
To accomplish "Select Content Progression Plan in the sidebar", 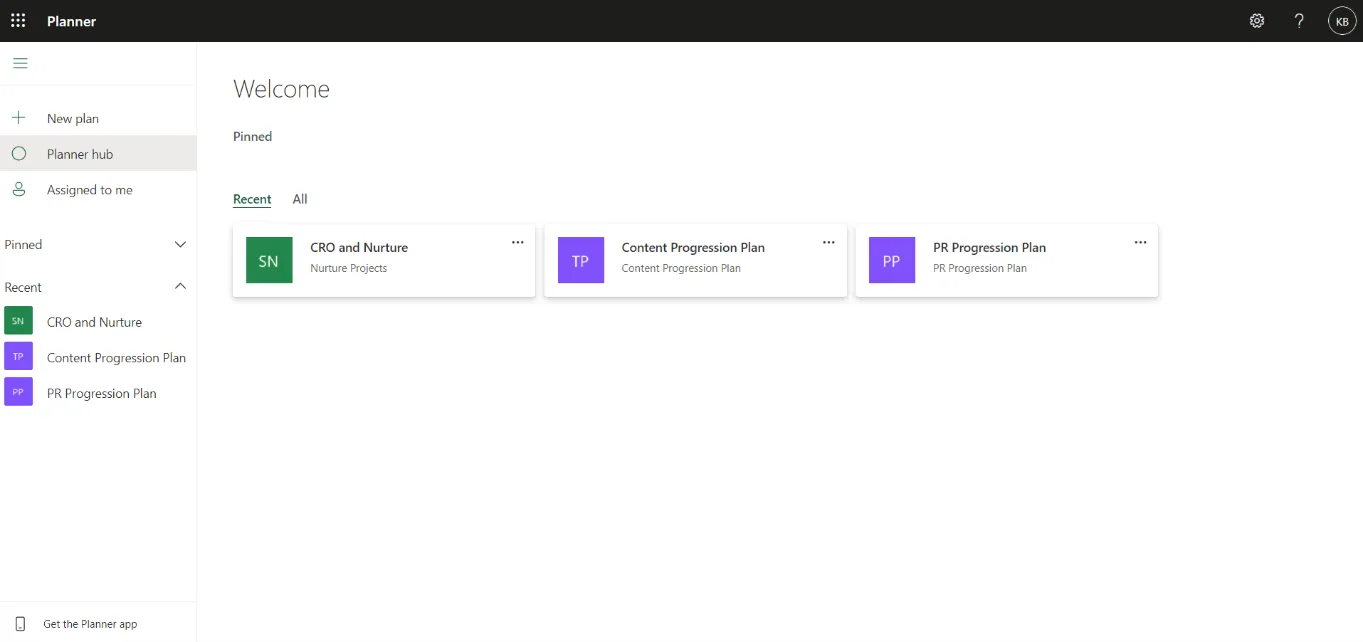I will tap(116, 357).
